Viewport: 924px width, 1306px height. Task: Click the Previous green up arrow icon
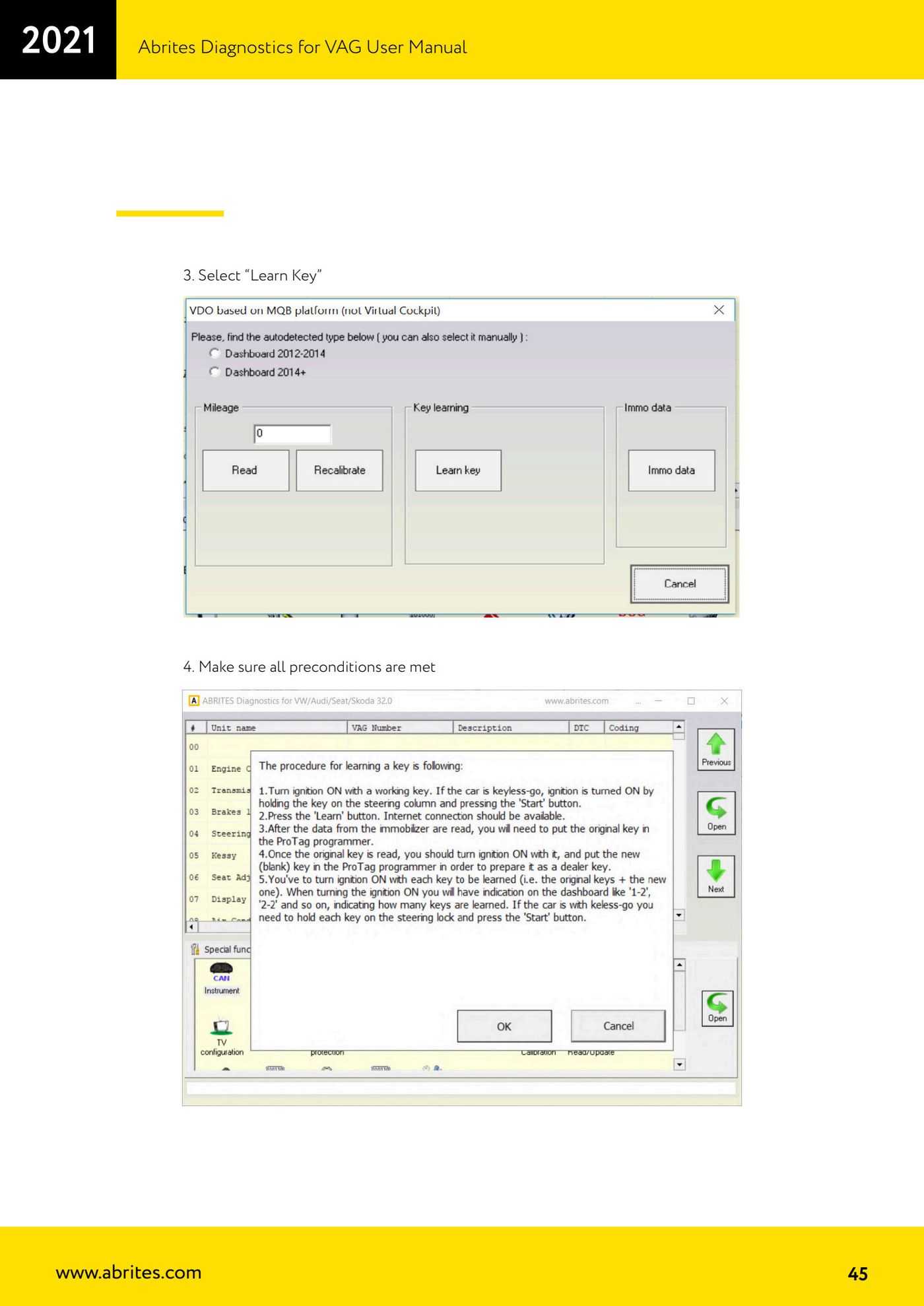click(x=716, y=750)
